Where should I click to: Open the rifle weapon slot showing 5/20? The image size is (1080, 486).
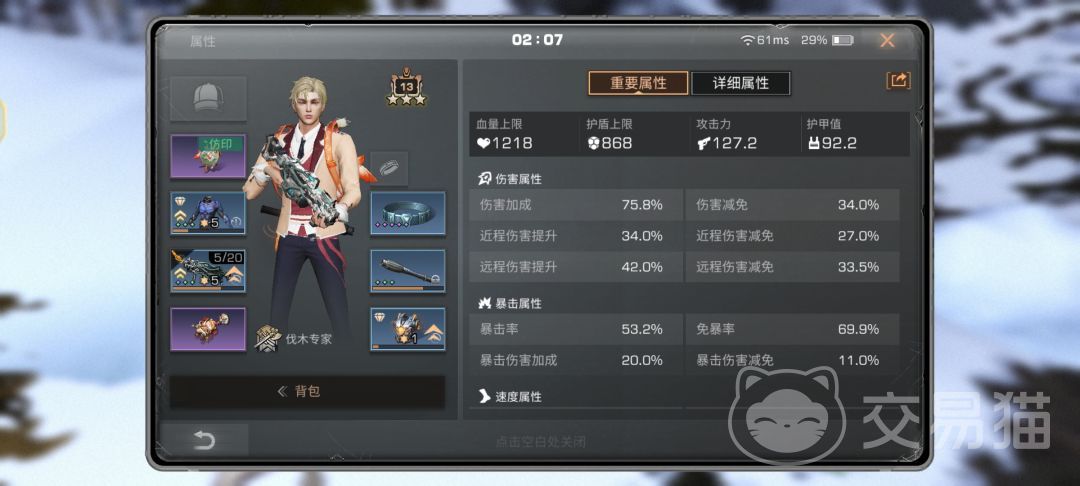[x=208, y=271]
